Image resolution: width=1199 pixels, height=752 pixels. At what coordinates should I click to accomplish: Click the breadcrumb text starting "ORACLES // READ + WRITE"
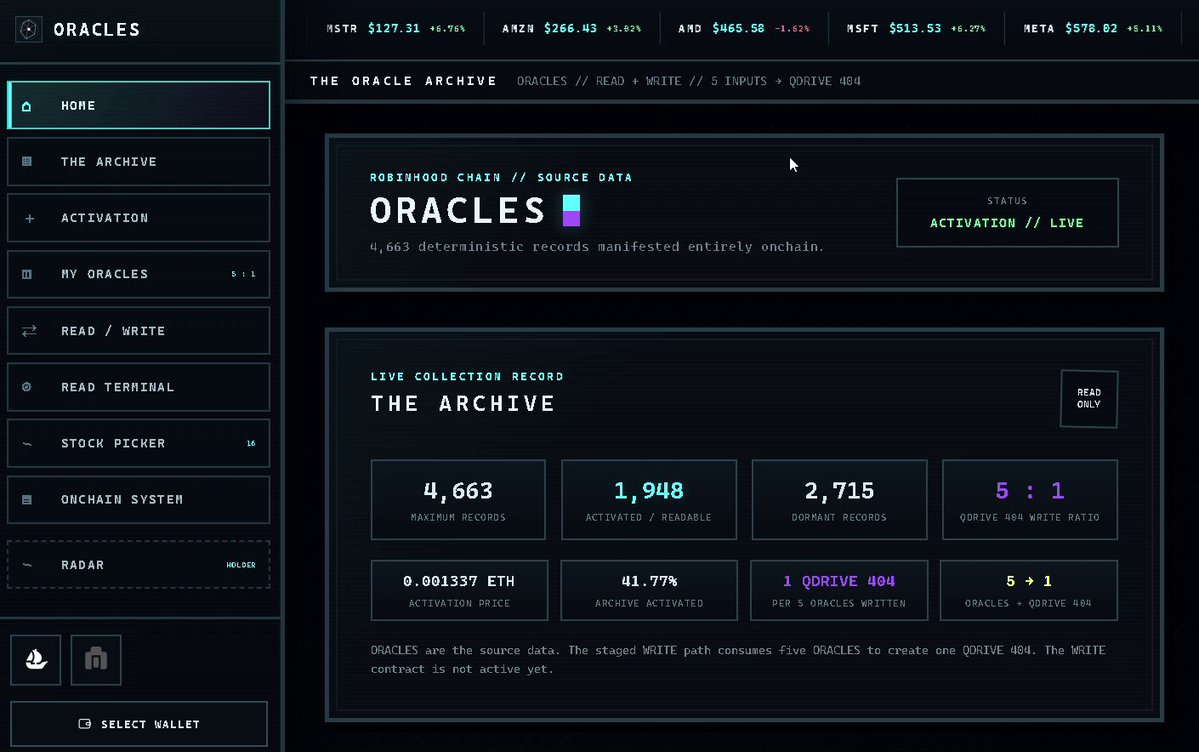tap(688, 81)
